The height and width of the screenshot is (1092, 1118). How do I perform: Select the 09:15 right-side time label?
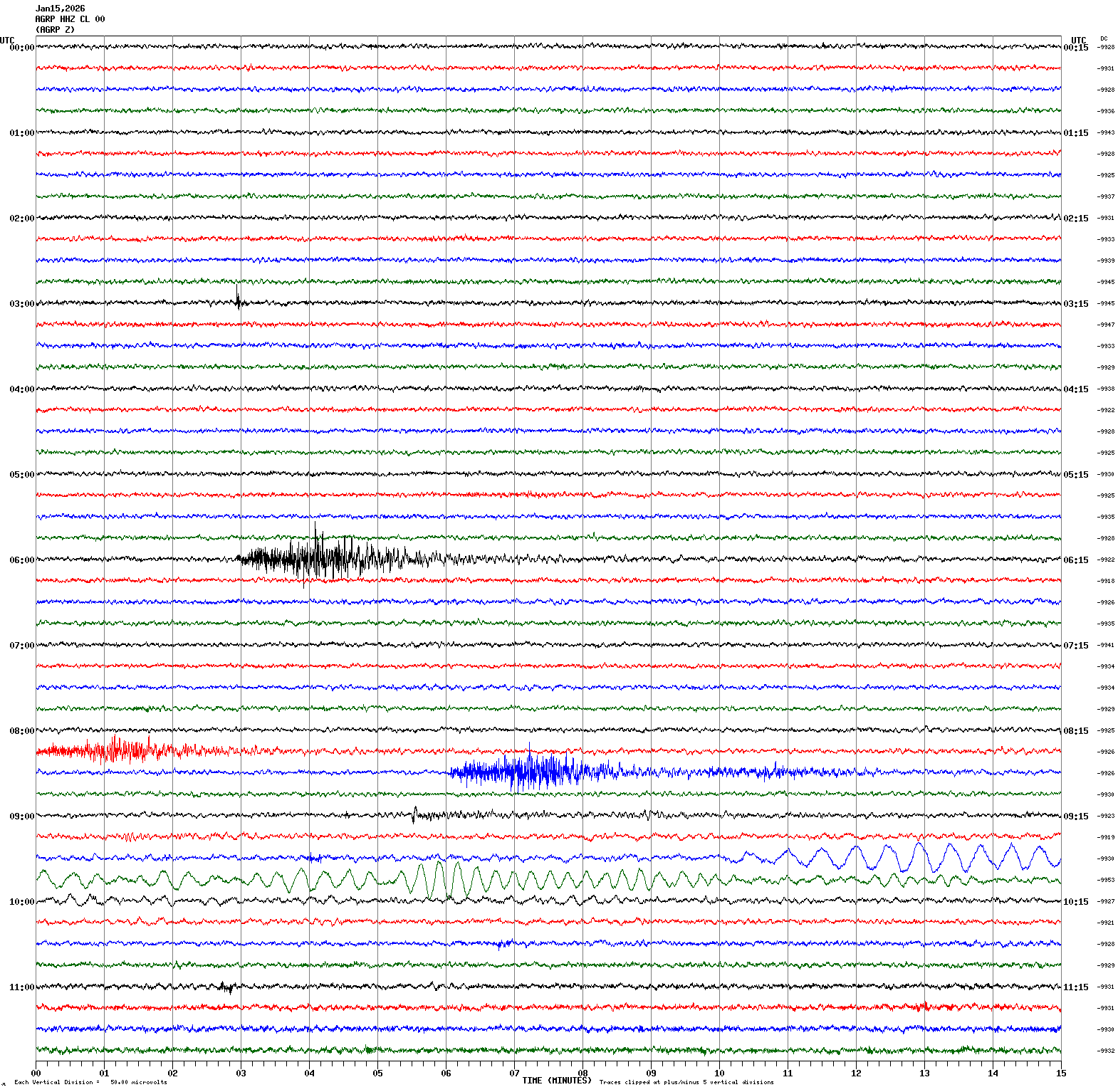pyautogui.click(x=1075, y=817)
